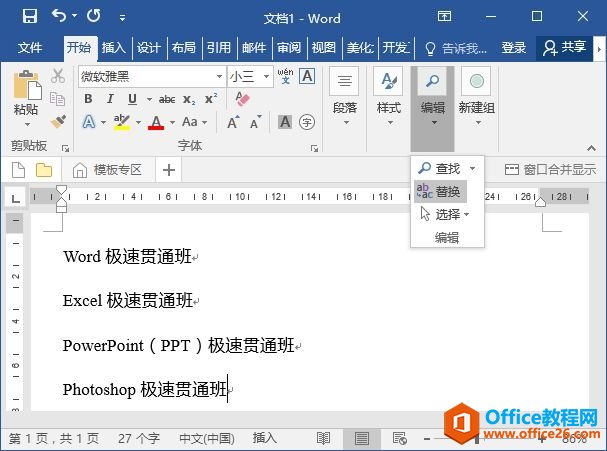Choose 查找 from the editing menu

[x=447, y=168]
